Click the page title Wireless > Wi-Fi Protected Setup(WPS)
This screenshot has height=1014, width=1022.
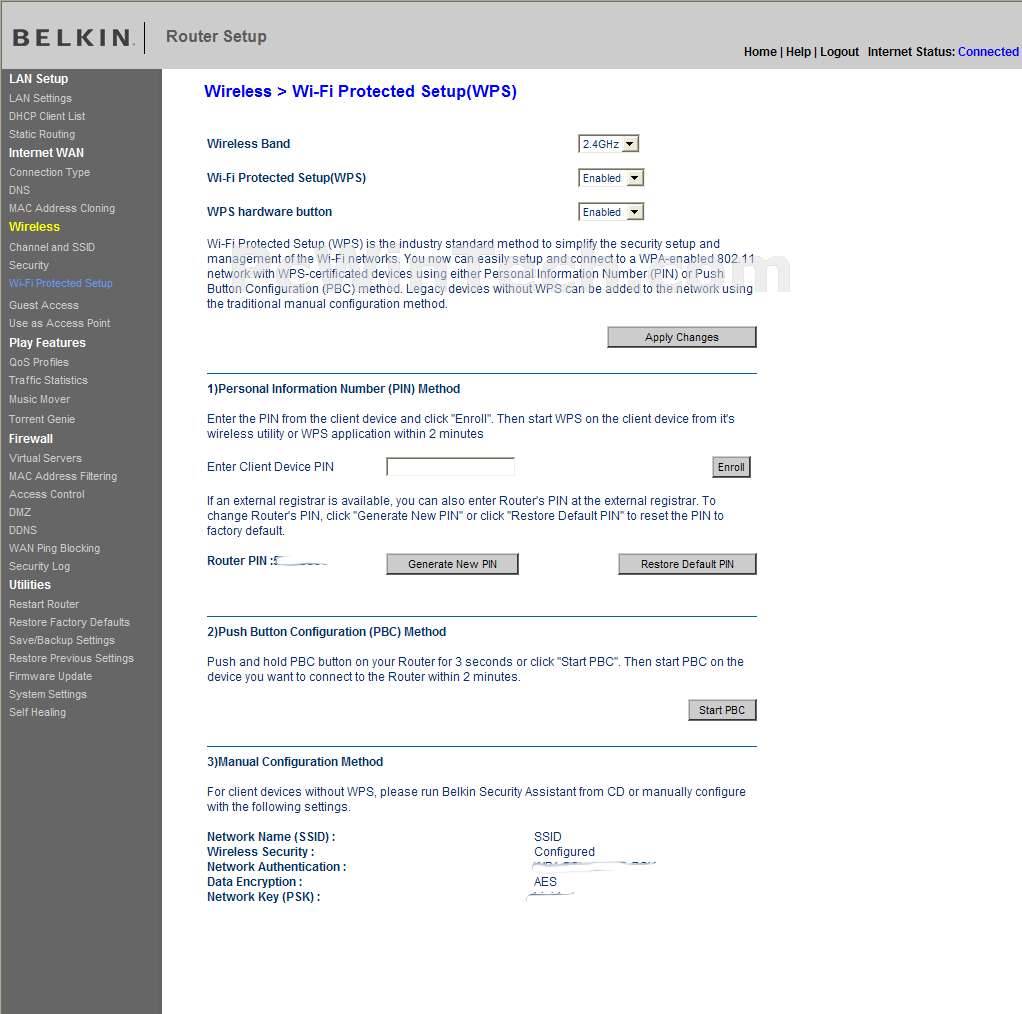click(360, 91)
